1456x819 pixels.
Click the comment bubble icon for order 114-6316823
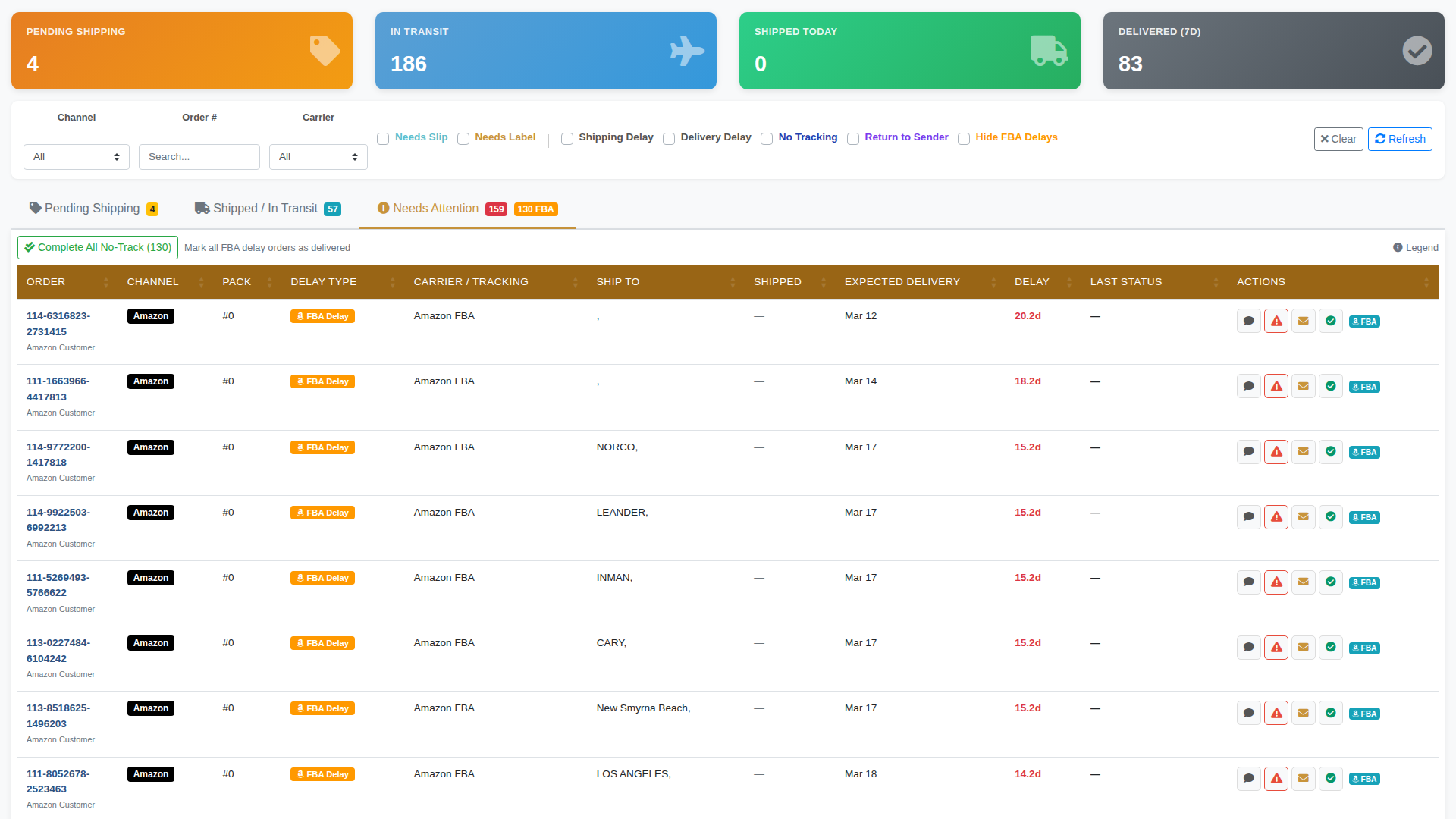click(x=1248, y=320)
